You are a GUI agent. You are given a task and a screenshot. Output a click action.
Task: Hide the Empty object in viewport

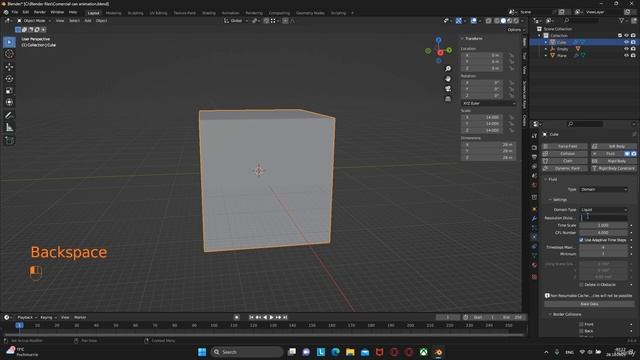[627, 49]
